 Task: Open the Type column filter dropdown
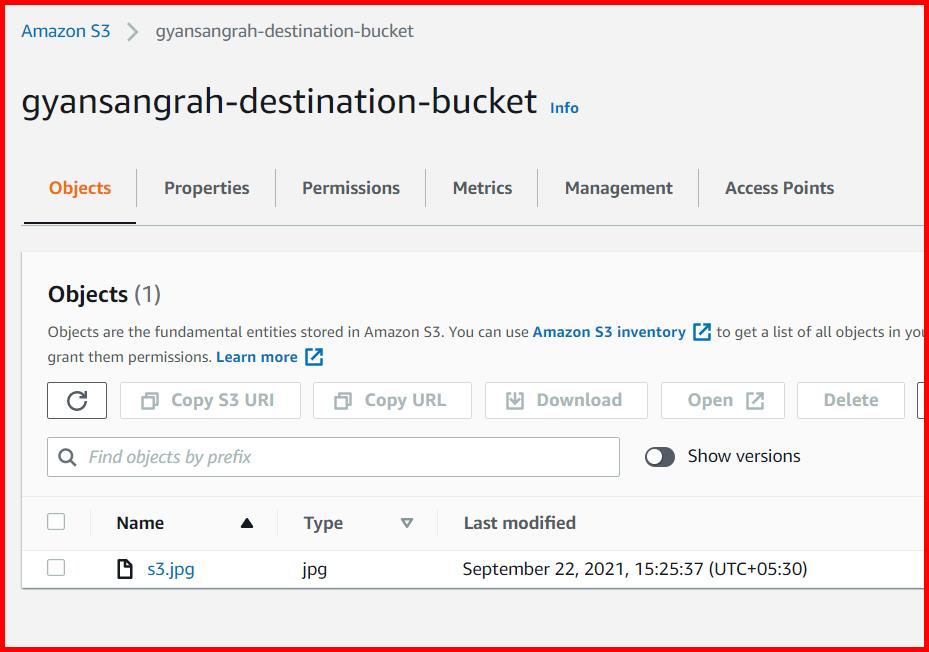click(407, 522)
